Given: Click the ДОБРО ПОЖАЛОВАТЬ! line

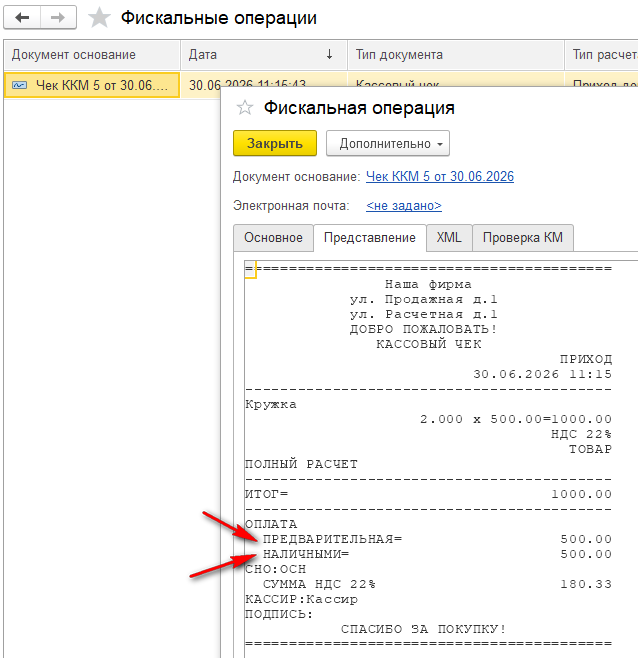Looking at the screenshot, I should tap(424, 329).
